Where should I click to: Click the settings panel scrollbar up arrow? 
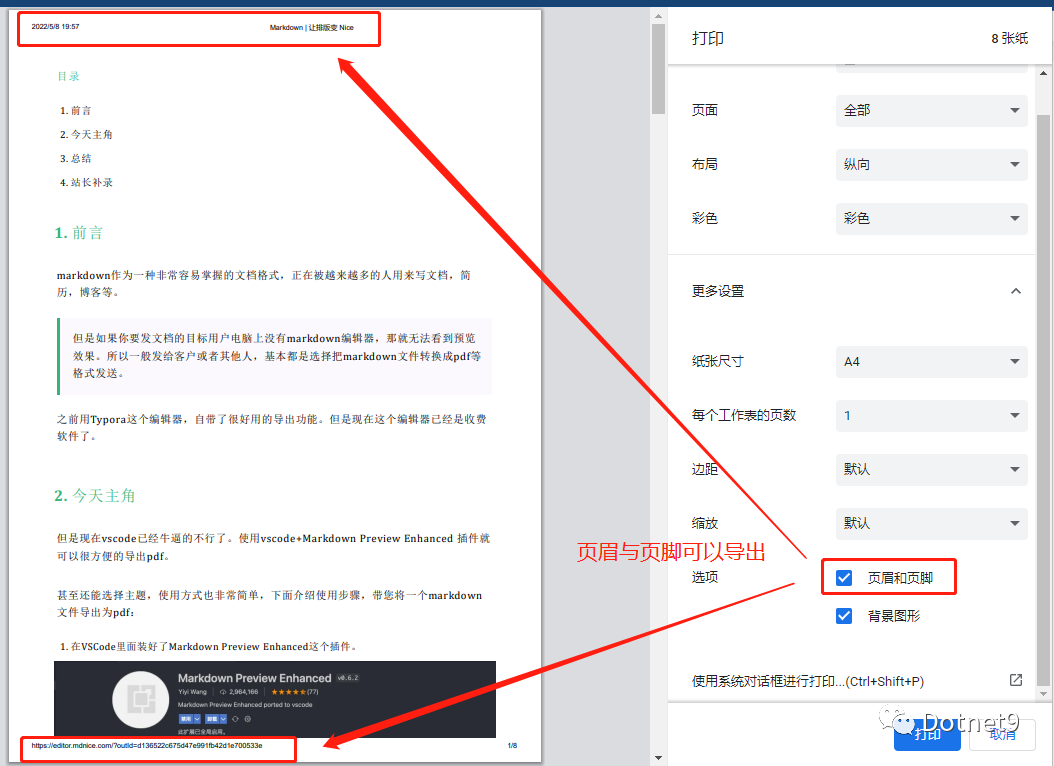[1043, 73]
